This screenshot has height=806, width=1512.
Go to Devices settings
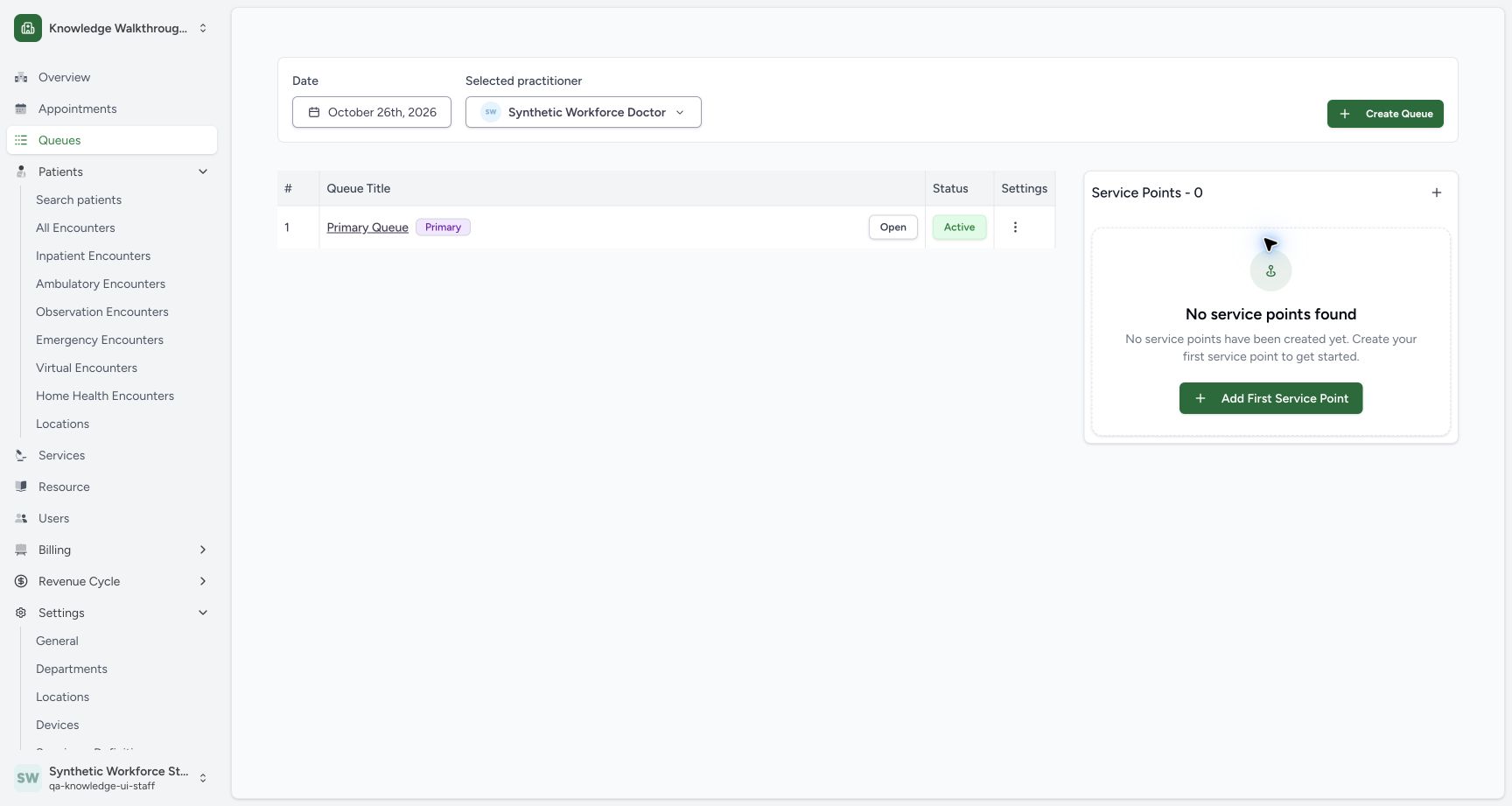[x=58, y=725]
